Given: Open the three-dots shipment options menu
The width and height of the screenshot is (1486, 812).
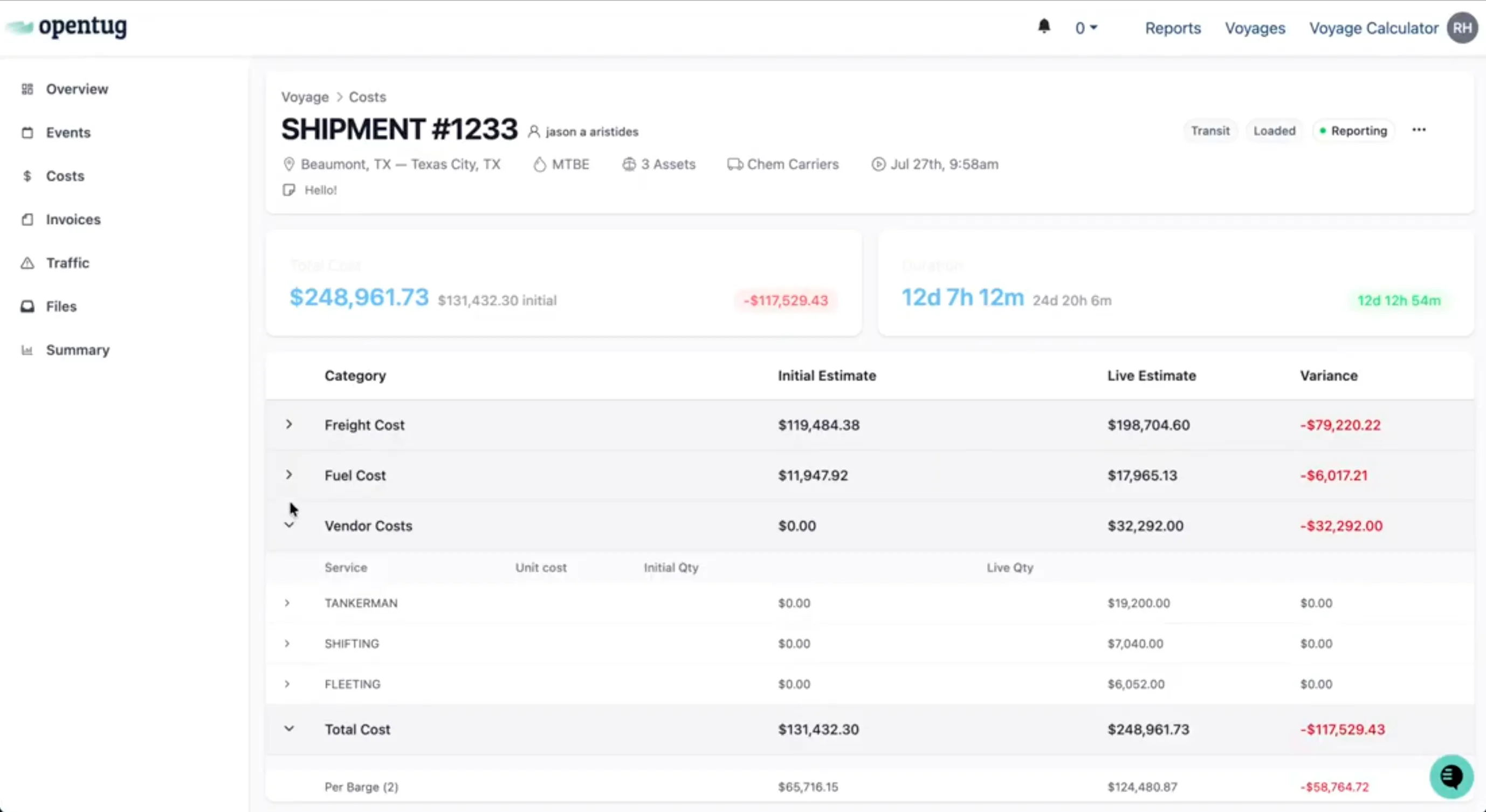Looking at the screenshot, I should click(1419, 130).
